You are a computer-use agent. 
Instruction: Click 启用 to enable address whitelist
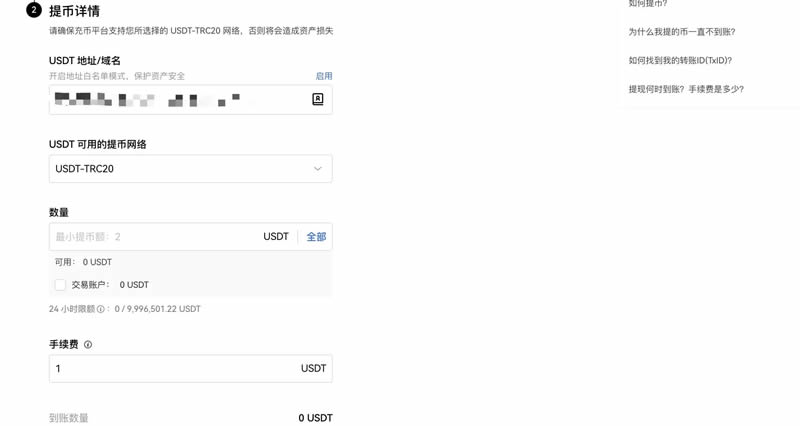[x=323, y=76]
